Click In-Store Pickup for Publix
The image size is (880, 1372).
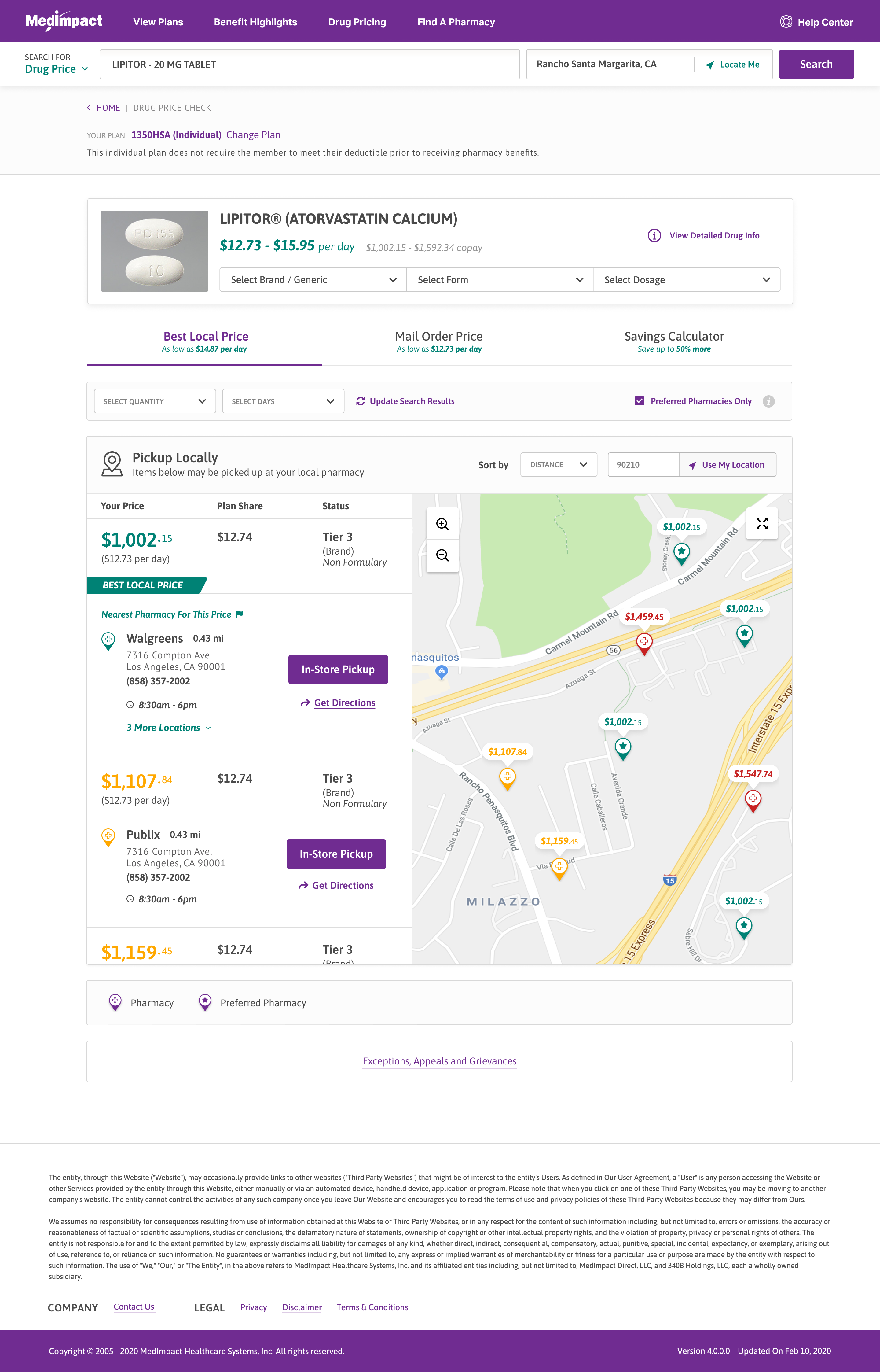[x=336, y=854]
